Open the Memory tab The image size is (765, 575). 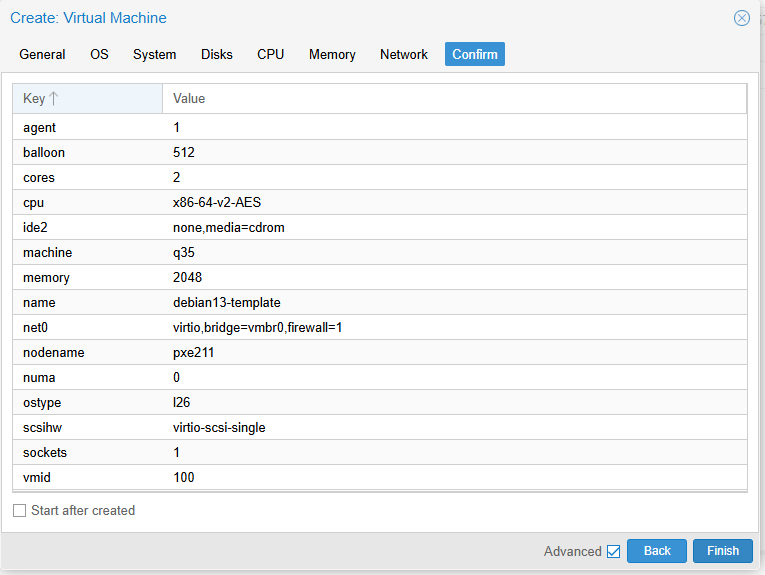[x=332, y=54]
